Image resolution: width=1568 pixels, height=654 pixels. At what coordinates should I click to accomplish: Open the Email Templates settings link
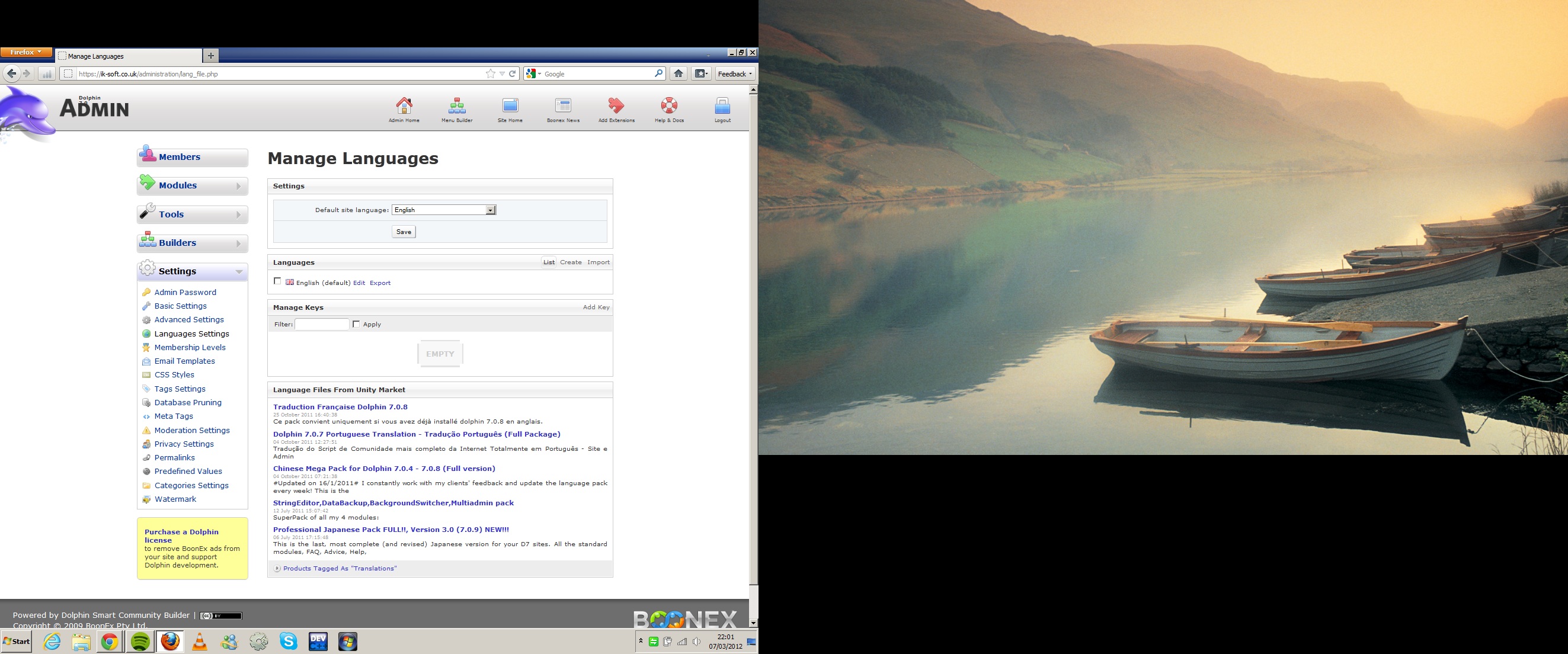tap(184, 361)
